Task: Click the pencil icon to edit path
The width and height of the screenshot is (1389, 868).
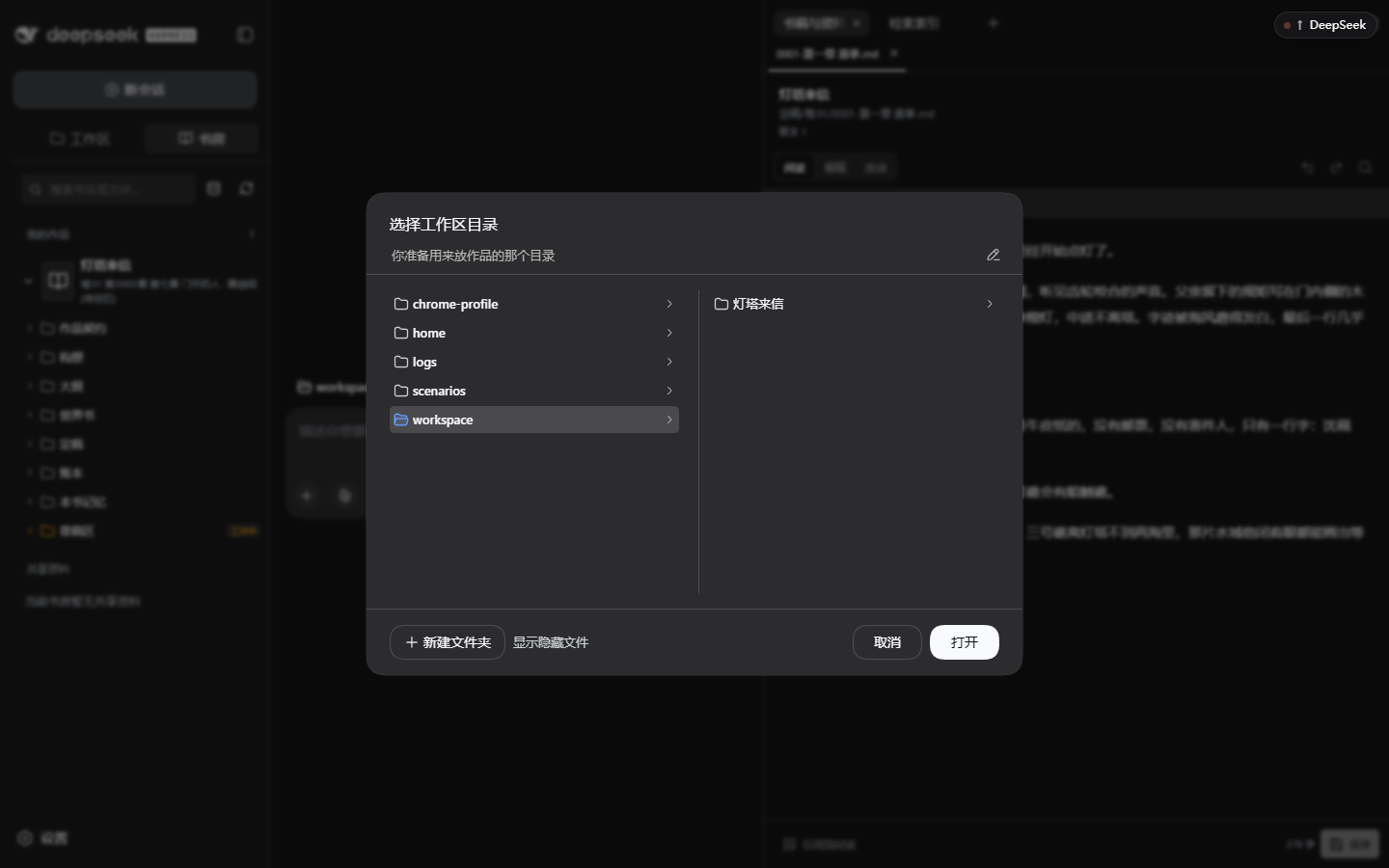Action: tap(994, 256)
